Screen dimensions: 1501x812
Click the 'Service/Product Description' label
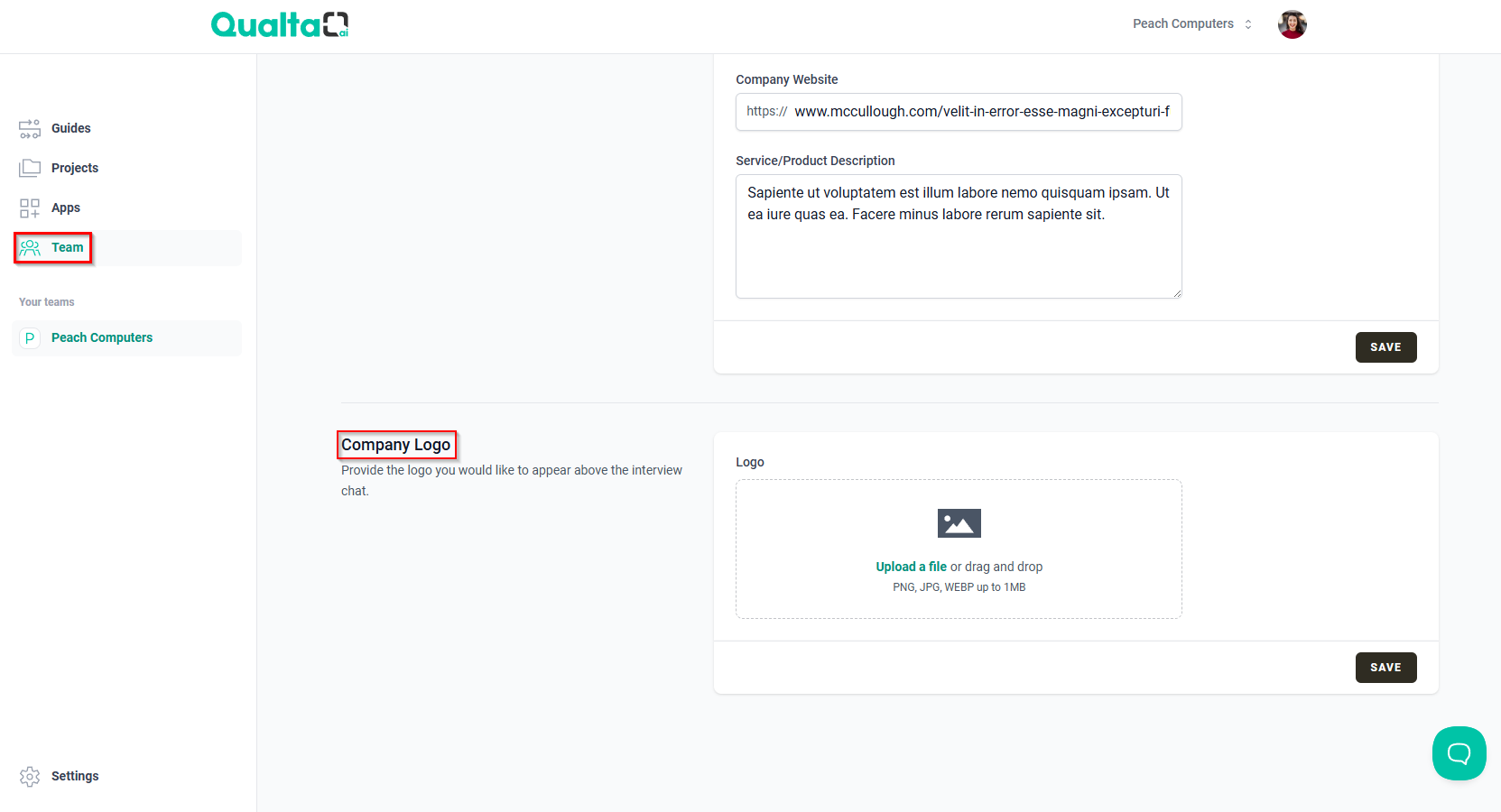pos(815,161)
